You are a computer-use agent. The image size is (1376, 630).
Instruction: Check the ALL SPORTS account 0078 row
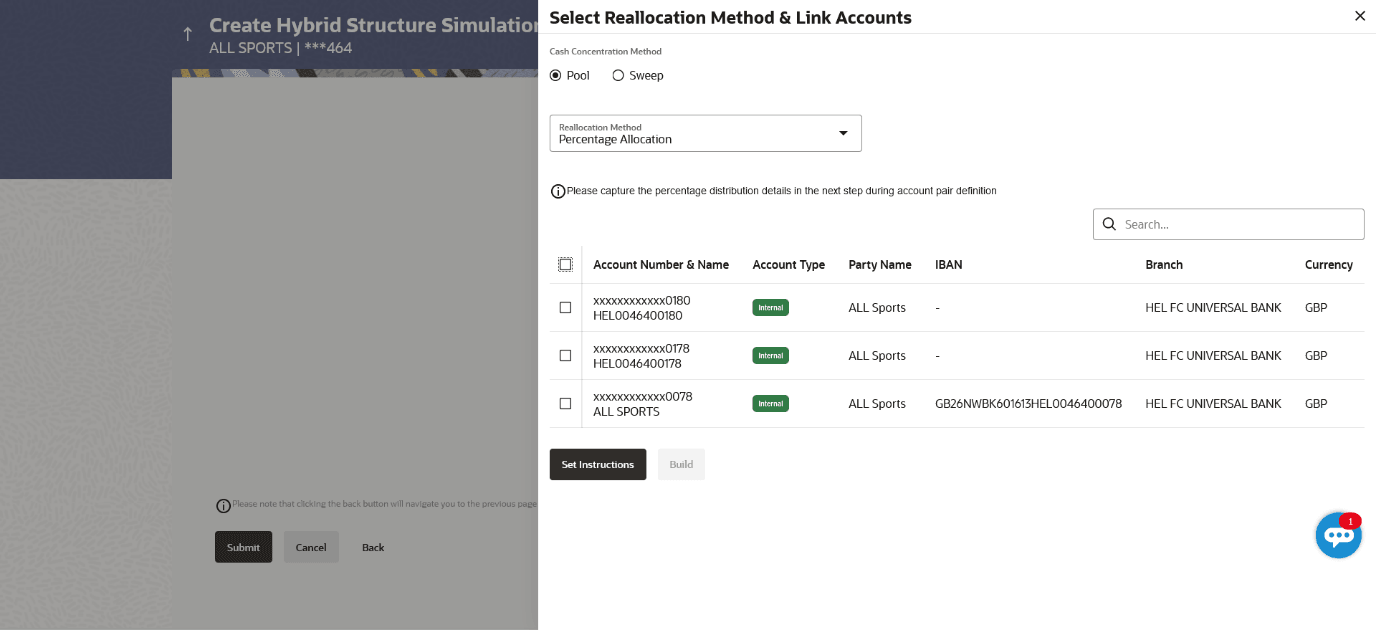coord(565,404)
